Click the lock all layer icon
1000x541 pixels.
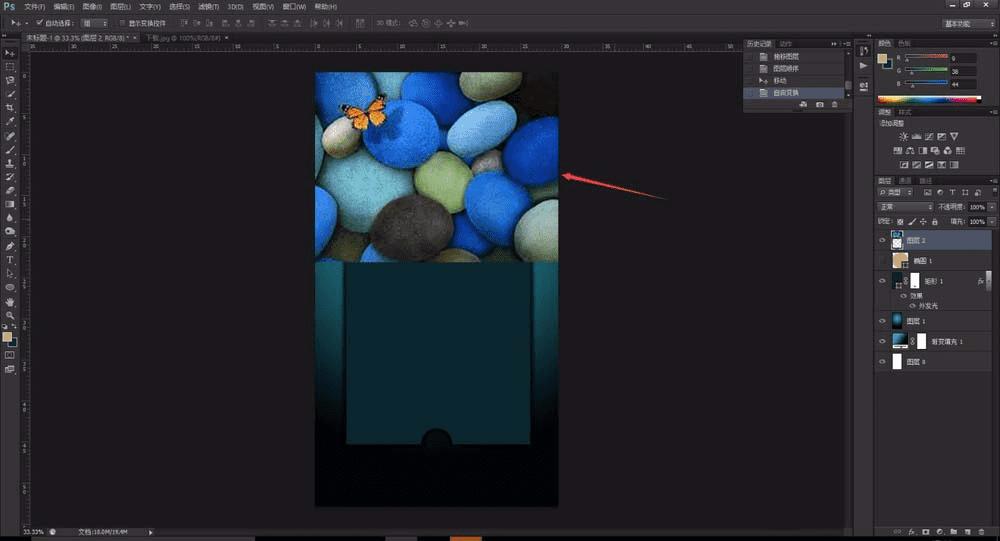click(934, 221)
